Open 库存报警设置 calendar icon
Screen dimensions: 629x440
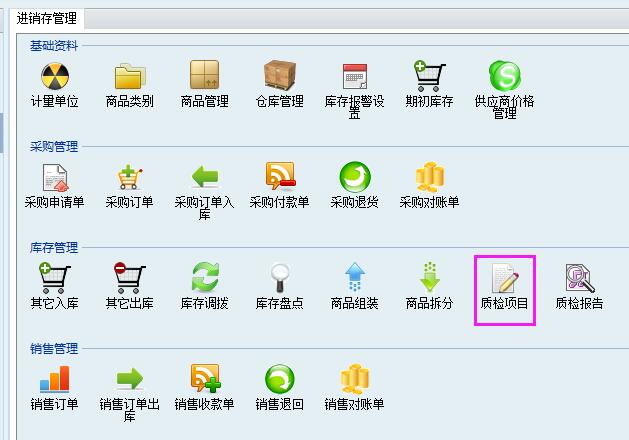tap(355, 76)
